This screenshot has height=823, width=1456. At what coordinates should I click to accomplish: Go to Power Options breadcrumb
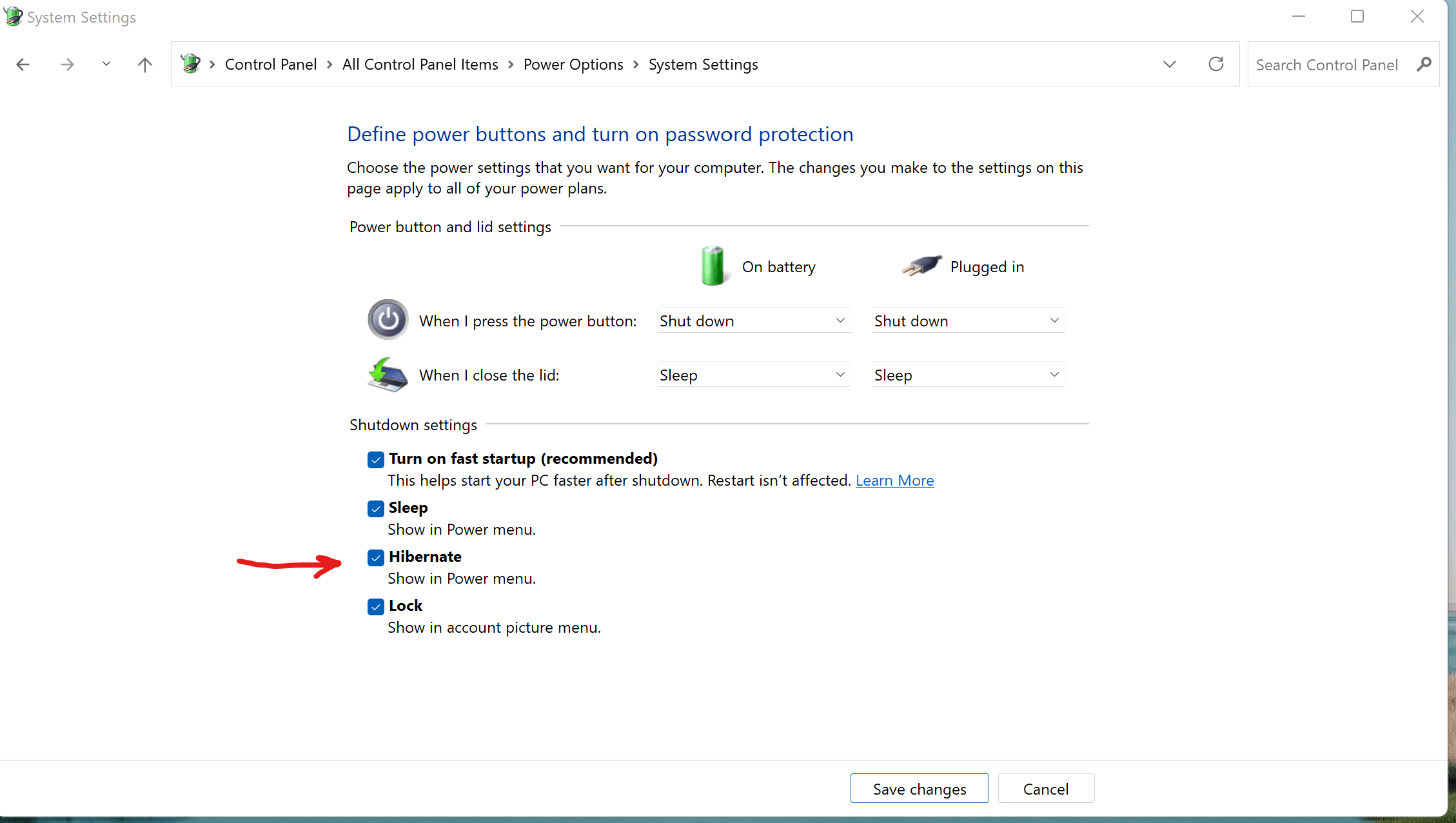tap(573, 64)
